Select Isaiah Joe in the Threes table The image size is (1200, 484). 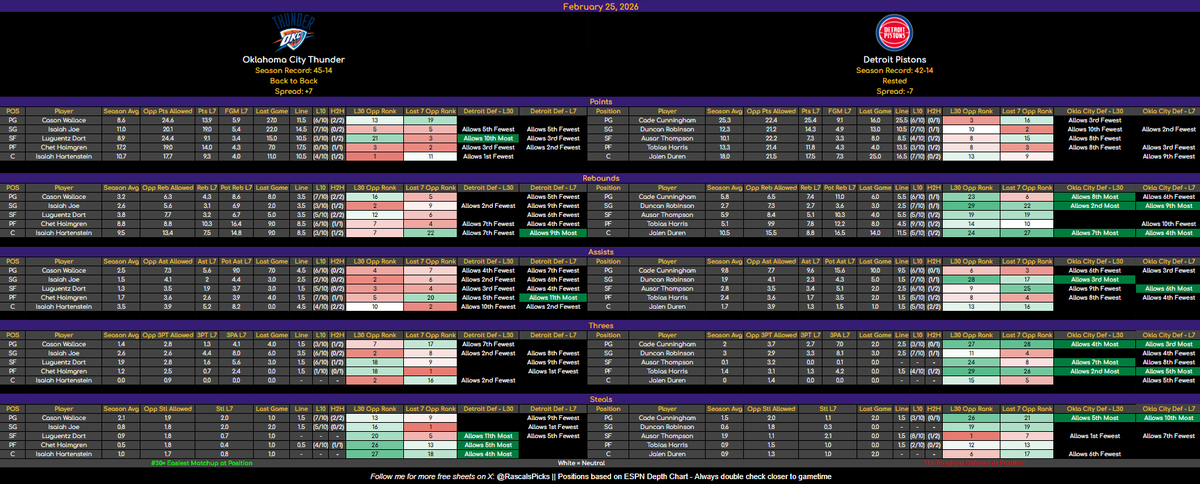[62, 353]
